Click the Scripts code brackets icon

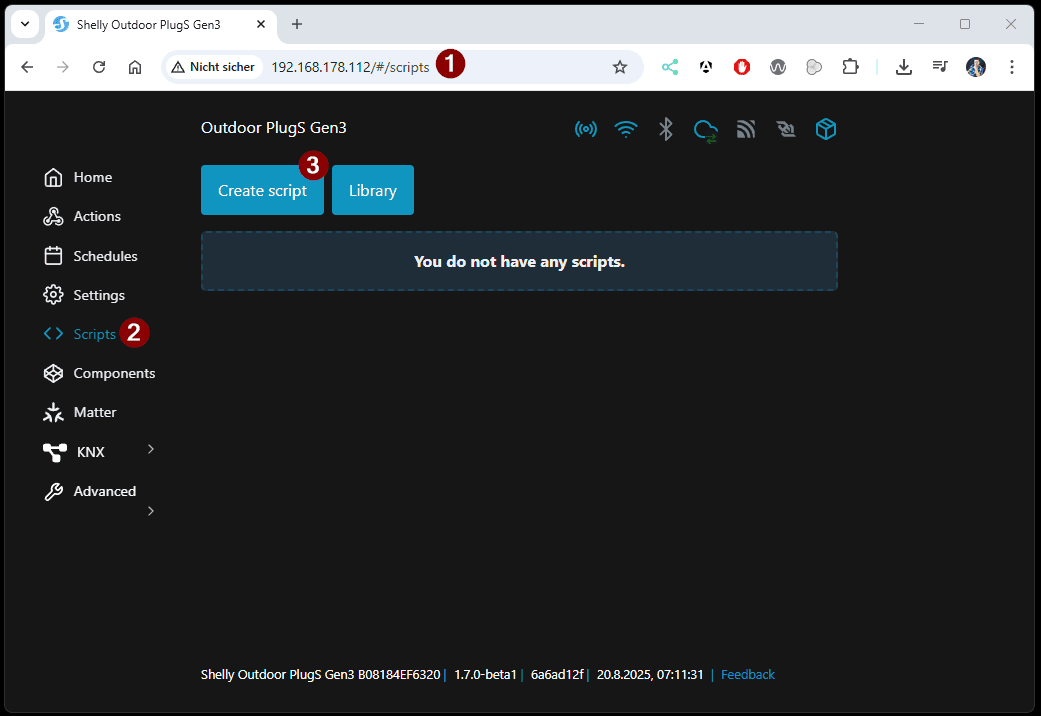click(53, 333)
